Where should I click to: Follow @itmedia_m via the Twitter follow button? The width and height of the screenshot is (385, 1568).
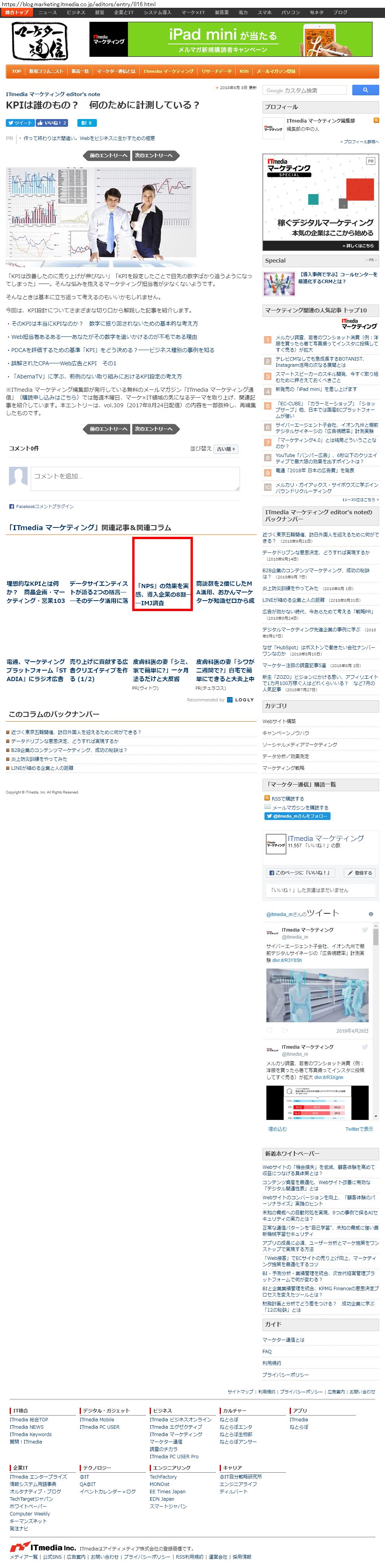tap(297, 816)
